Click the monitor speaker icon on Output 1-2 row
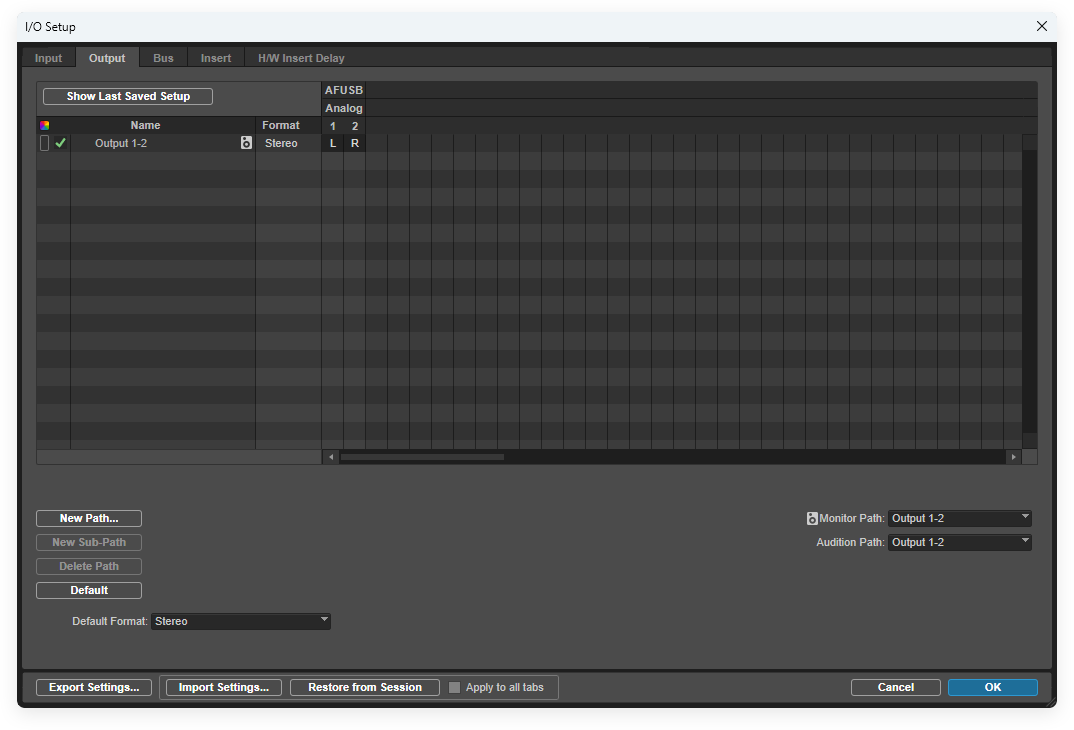This screenshot has height=730, width=1074. [x=247, y=142]
